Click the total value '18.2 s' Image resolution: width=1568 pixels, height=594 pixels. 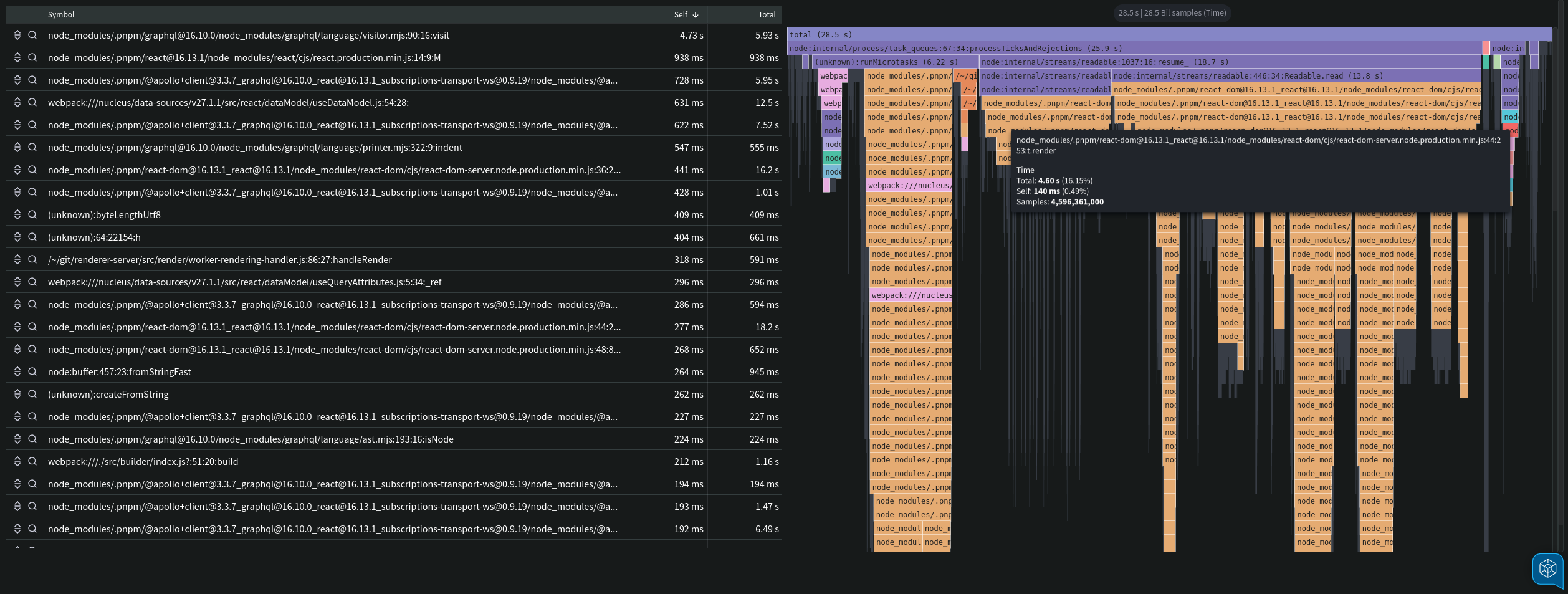pos(767,327)
